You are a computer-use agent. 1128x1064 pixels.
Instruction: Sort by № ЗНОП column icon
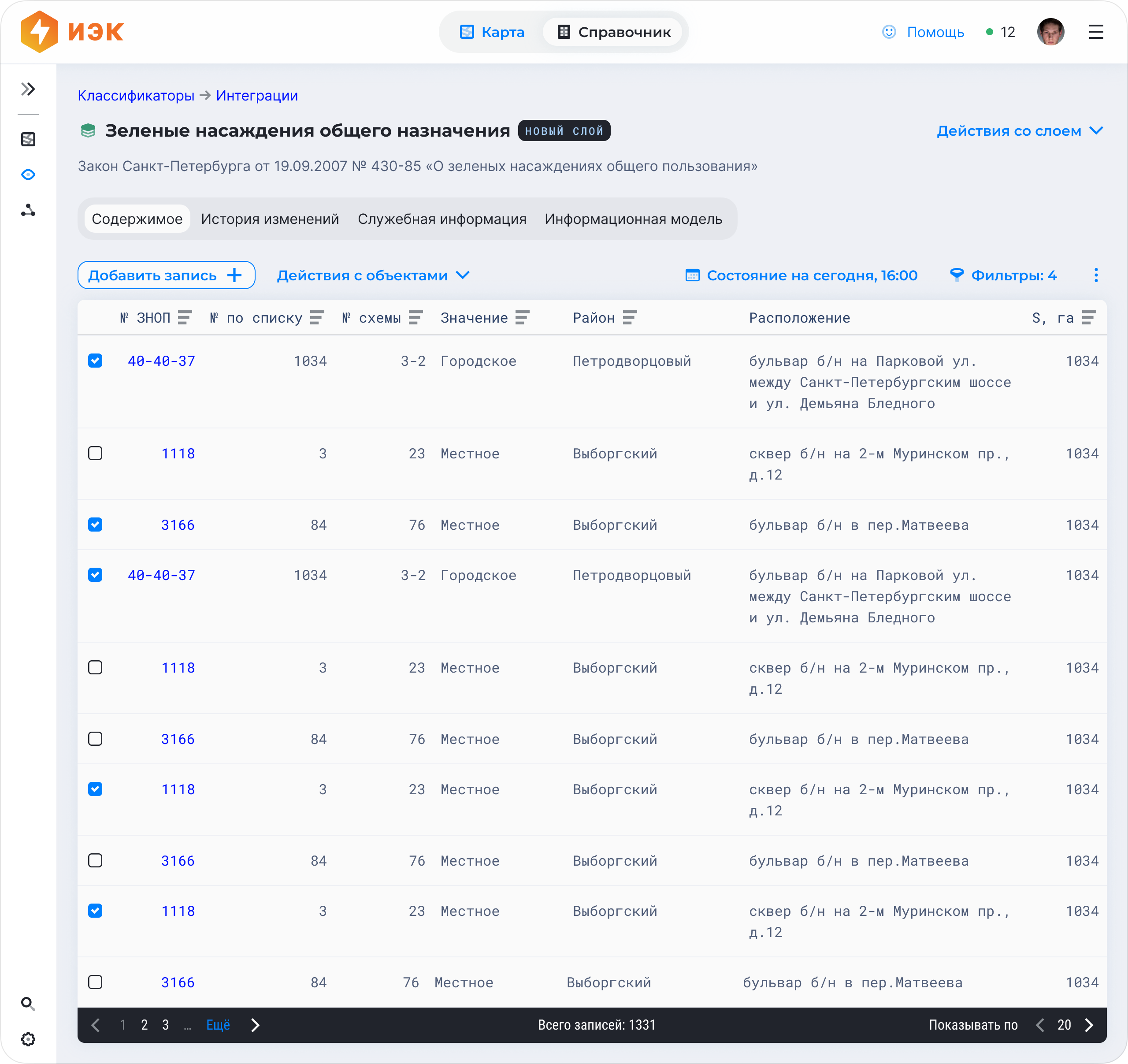(185, 318)
